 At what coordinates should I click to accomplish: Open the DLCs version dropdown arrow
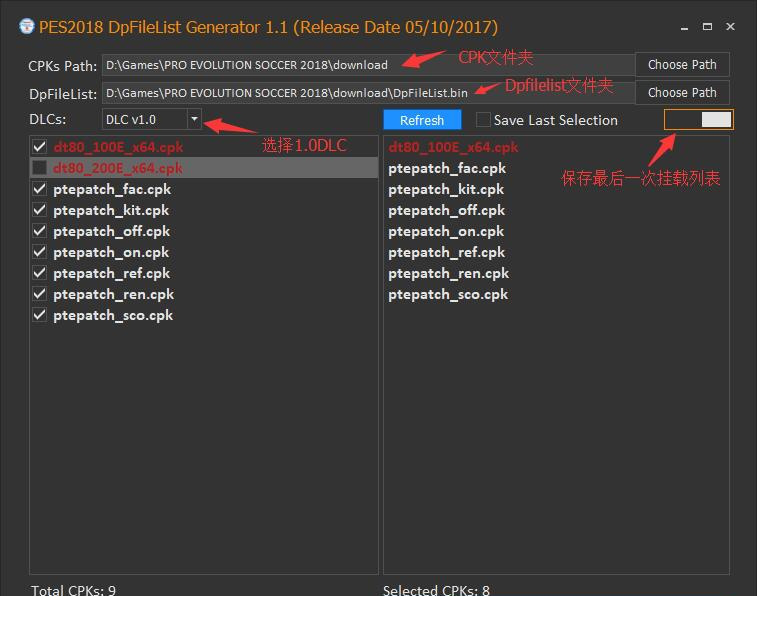pyautogui.click(x=194, y=119)
